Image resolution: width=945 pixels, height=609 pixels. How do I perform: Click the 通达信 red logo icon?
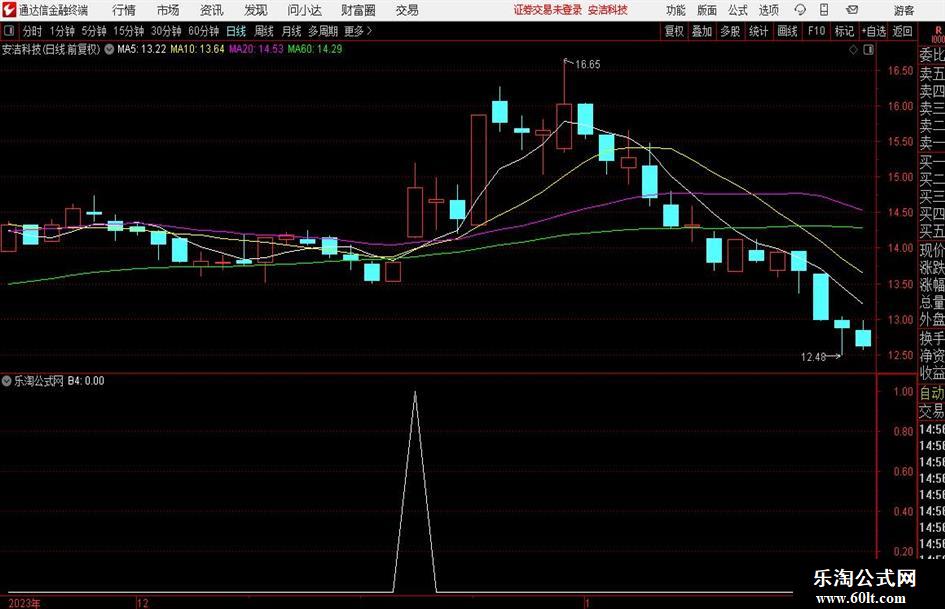point(8,10)
